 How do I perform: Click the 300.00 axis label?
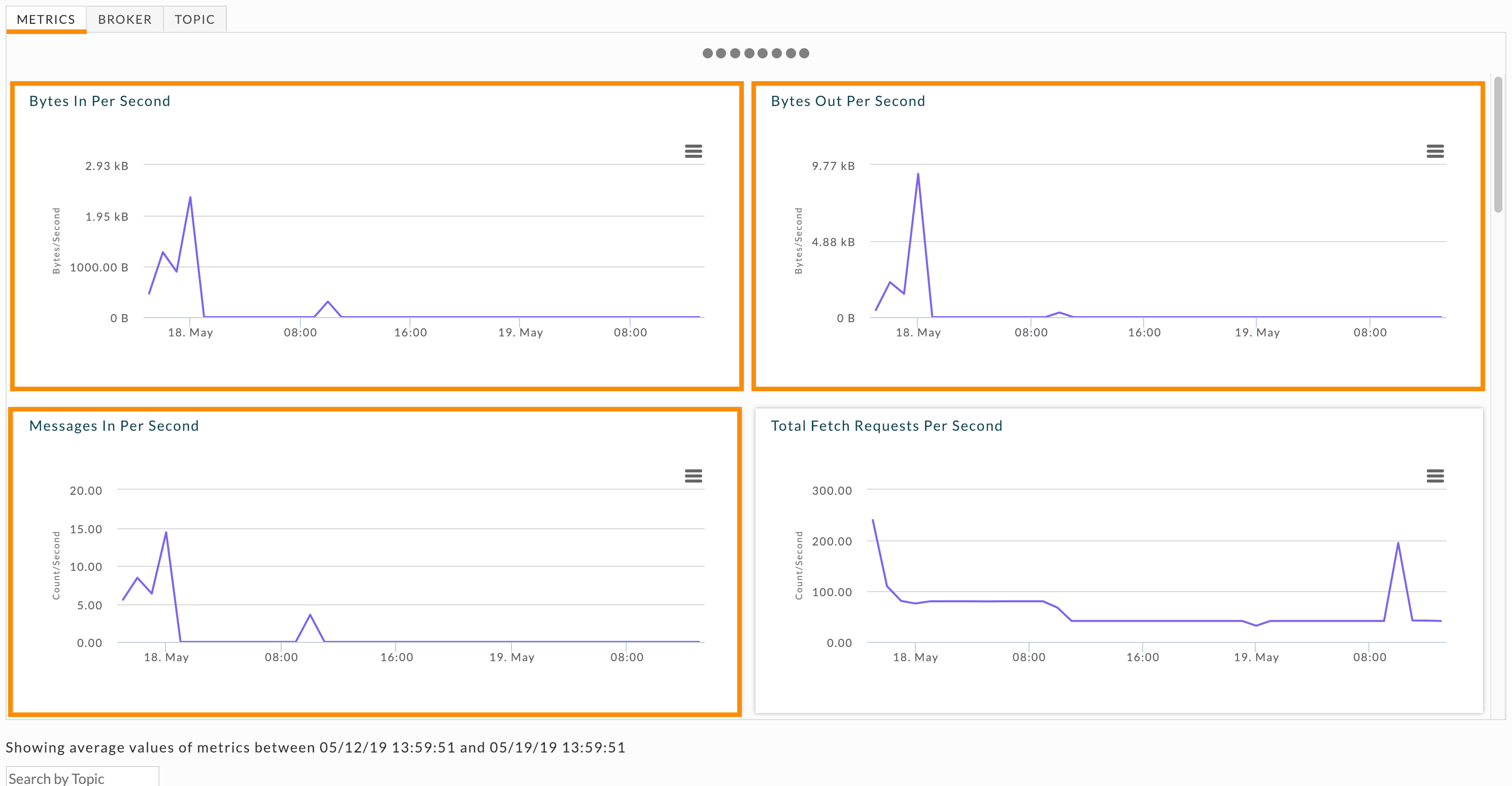pos(832,491)
